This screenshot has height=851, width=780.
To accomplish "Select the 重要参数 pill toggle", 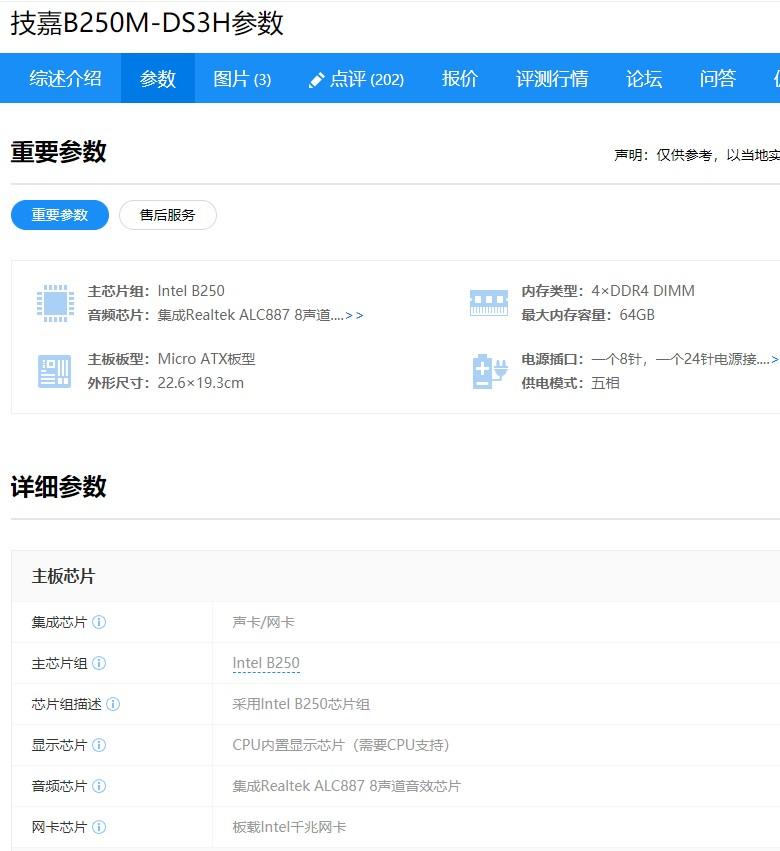I will 60,215.
